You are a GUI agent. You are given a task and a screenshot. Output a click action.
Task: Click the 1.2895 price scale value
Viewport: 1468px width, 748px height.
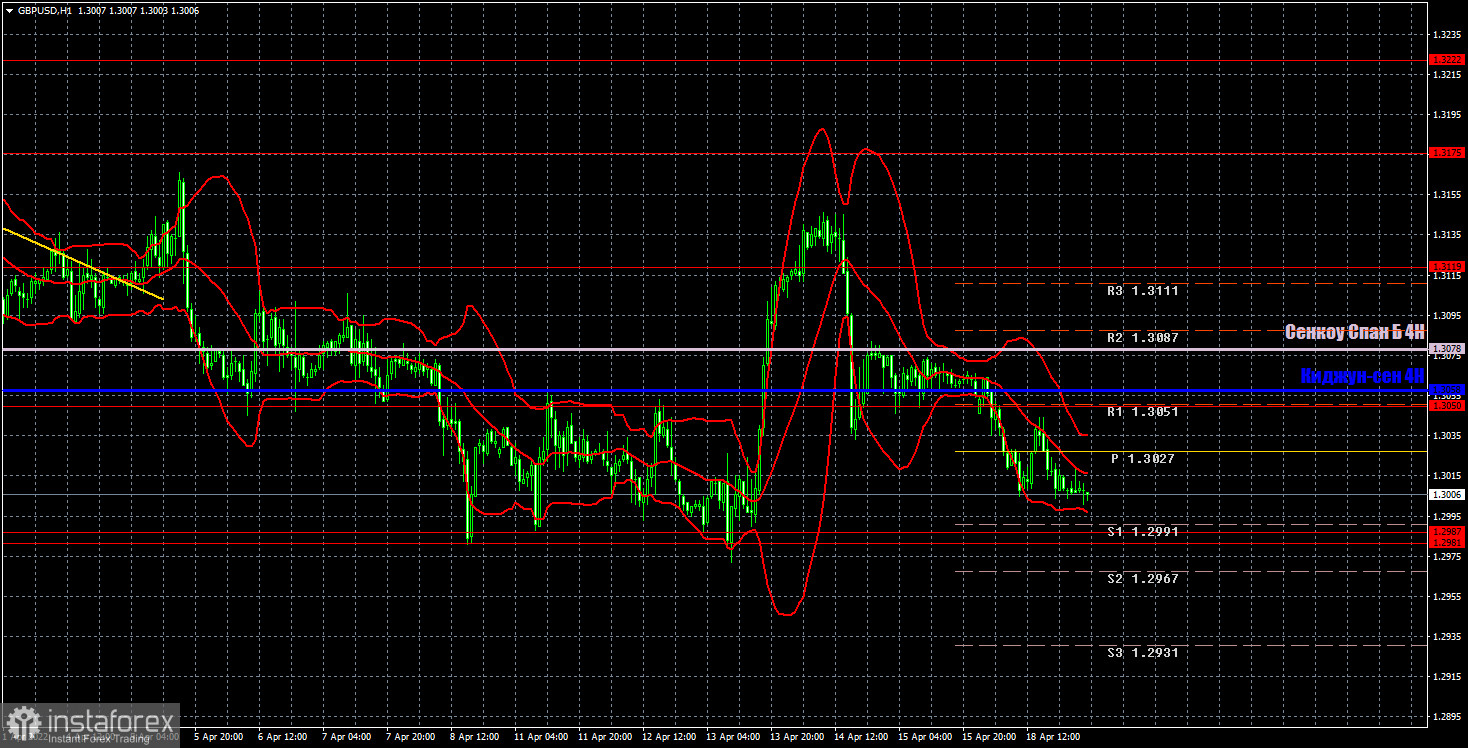(1448, 717)
